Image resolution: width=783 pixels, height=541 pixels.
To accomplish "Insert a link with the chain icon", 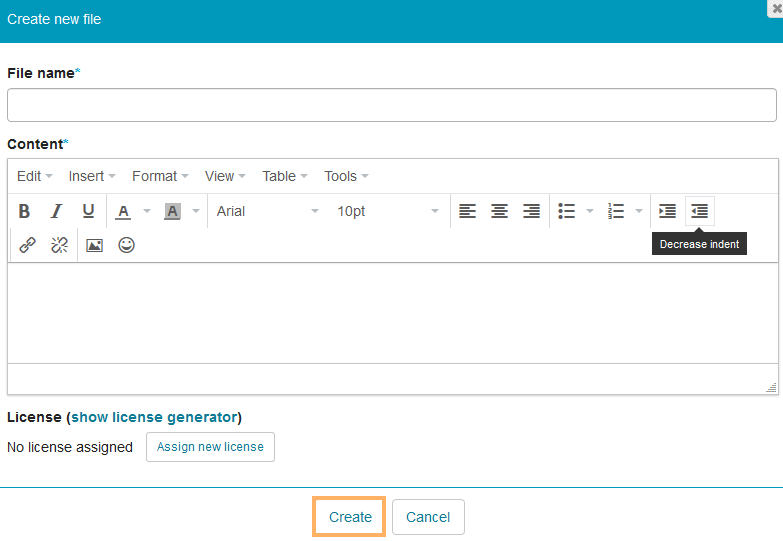I will [x=28, y=245].
